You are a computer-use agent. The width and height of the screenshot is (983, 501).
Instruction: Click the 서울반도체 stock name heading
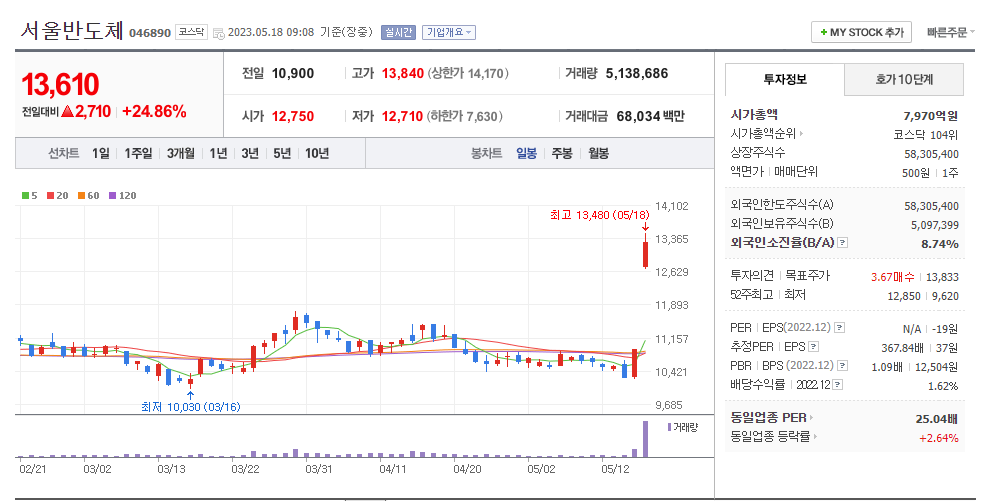[x=71, y=30]
